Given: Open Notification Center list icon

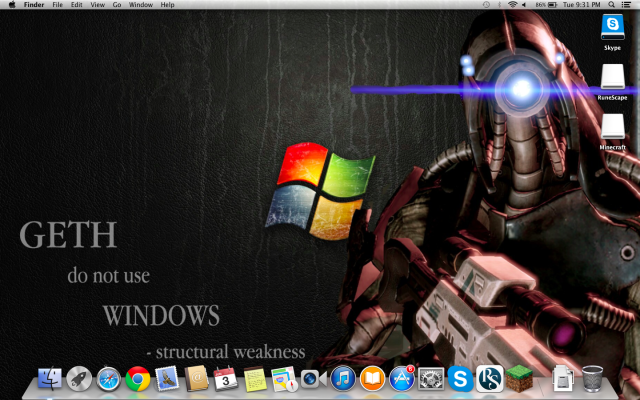Looking at the screenshot, I should tap(625, 4).
